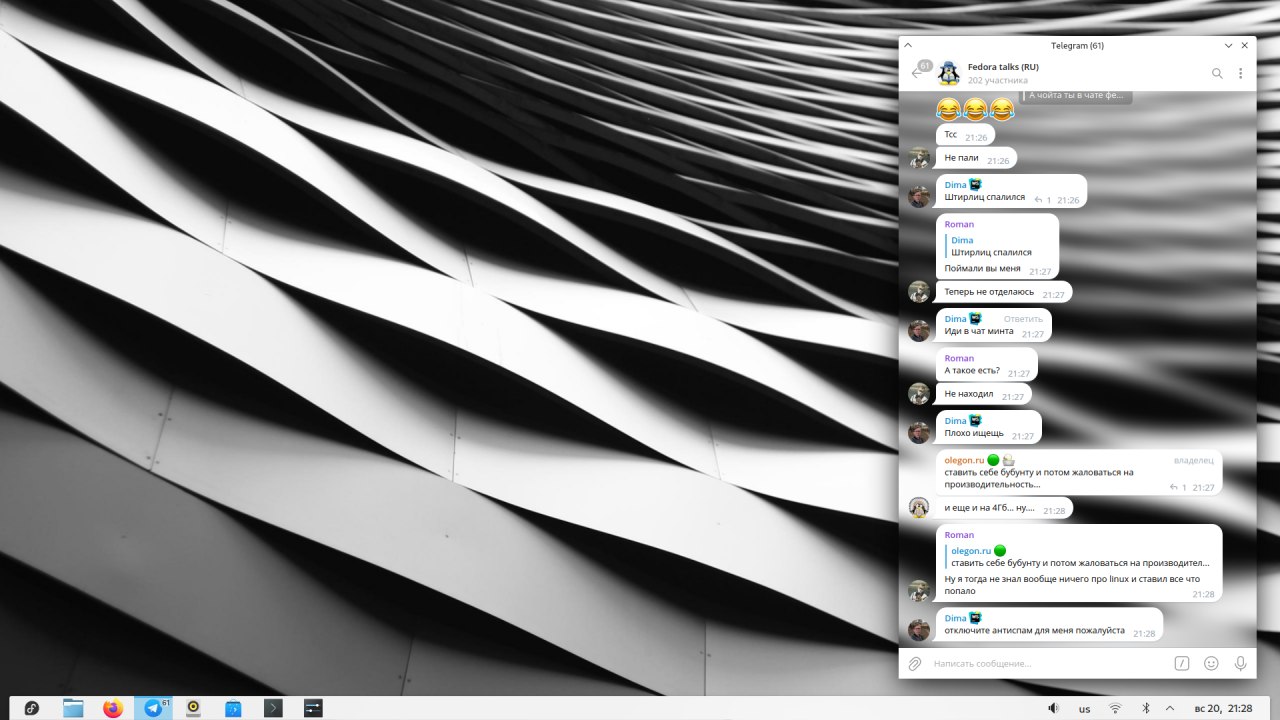
Task: Open the Fedora application launcher
Action: pyautogui.click(x=32, y=708)
